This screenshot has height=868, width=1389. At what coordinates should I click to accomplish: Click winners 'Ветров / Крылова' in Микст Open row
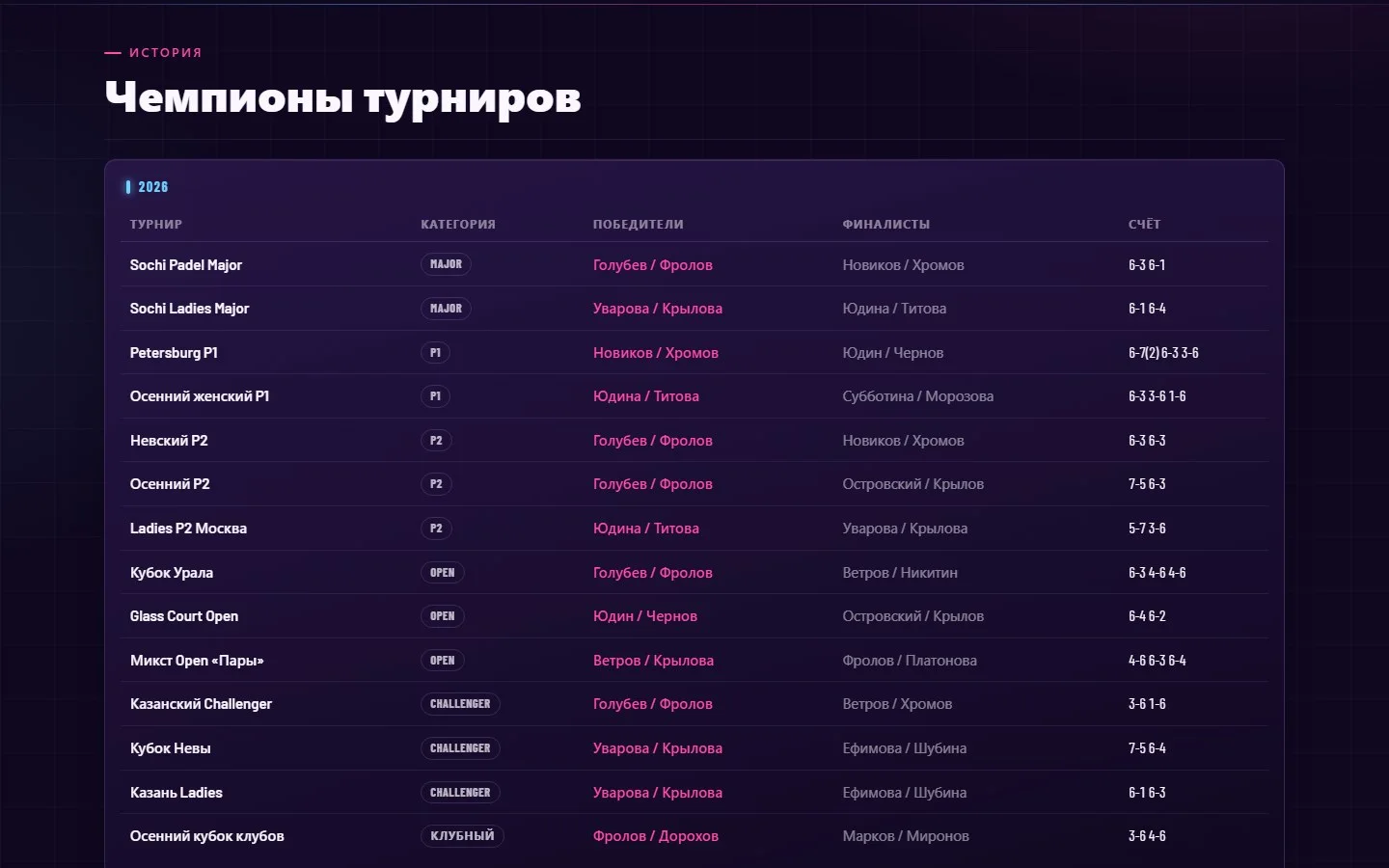click(654, 661)
